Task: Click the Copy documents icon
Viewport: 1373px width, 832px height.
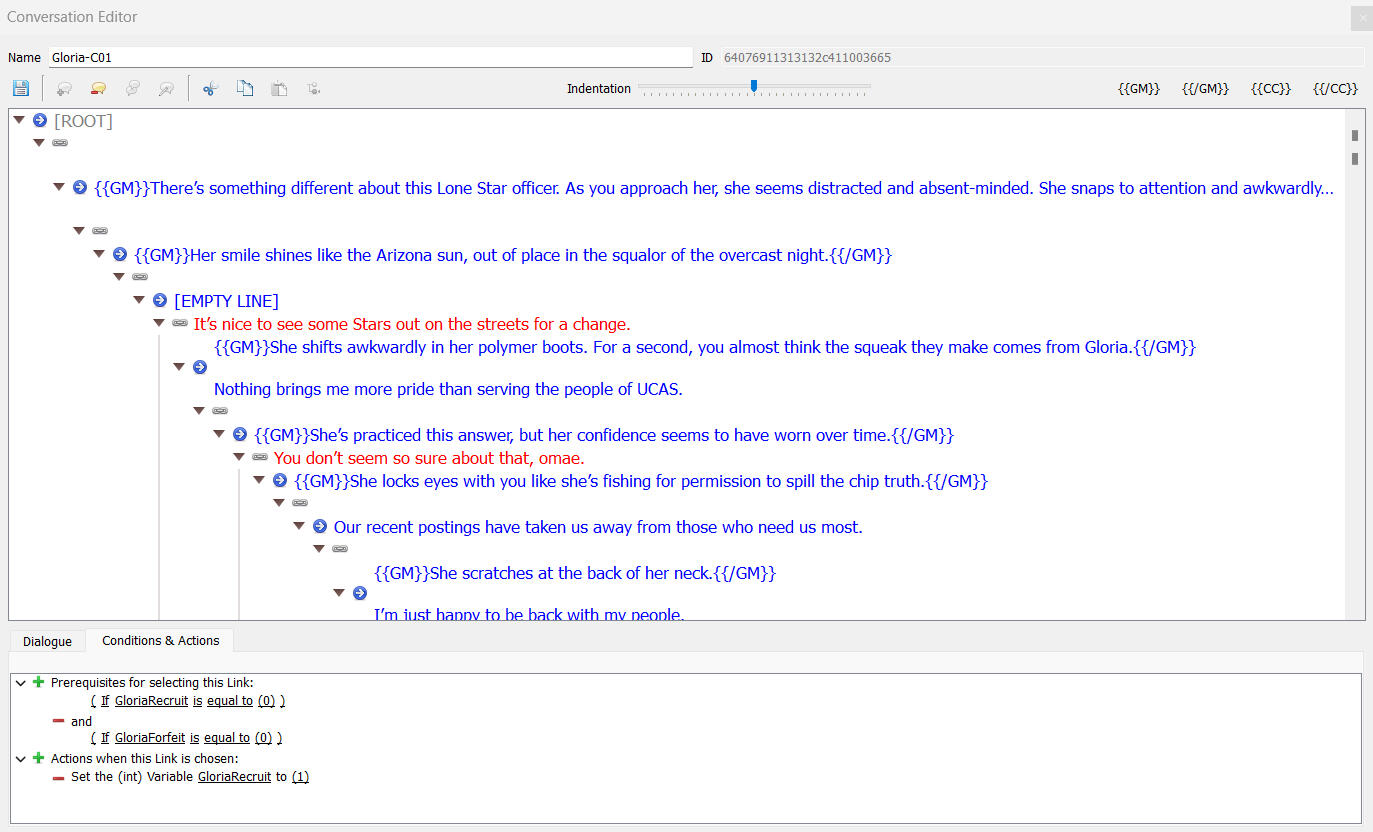Action: pyautogui.click(x=245, y=88)
